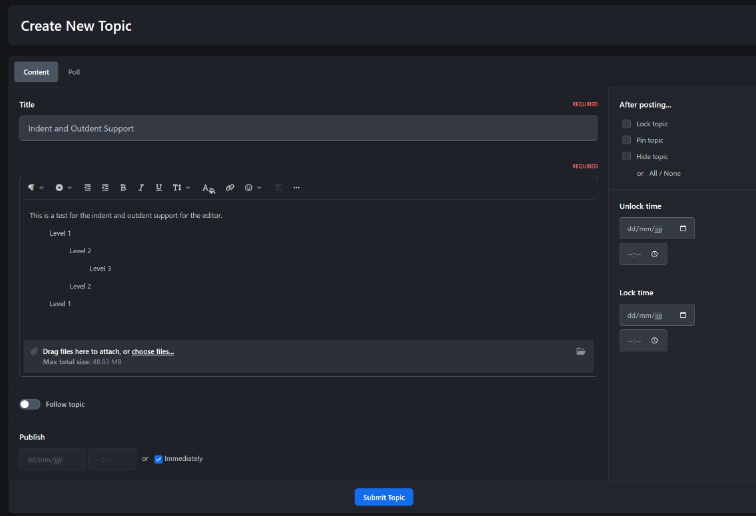Toggle bold formatting in editor toolbar
Viewport: 756px width, 516px height.
(123, 187)
